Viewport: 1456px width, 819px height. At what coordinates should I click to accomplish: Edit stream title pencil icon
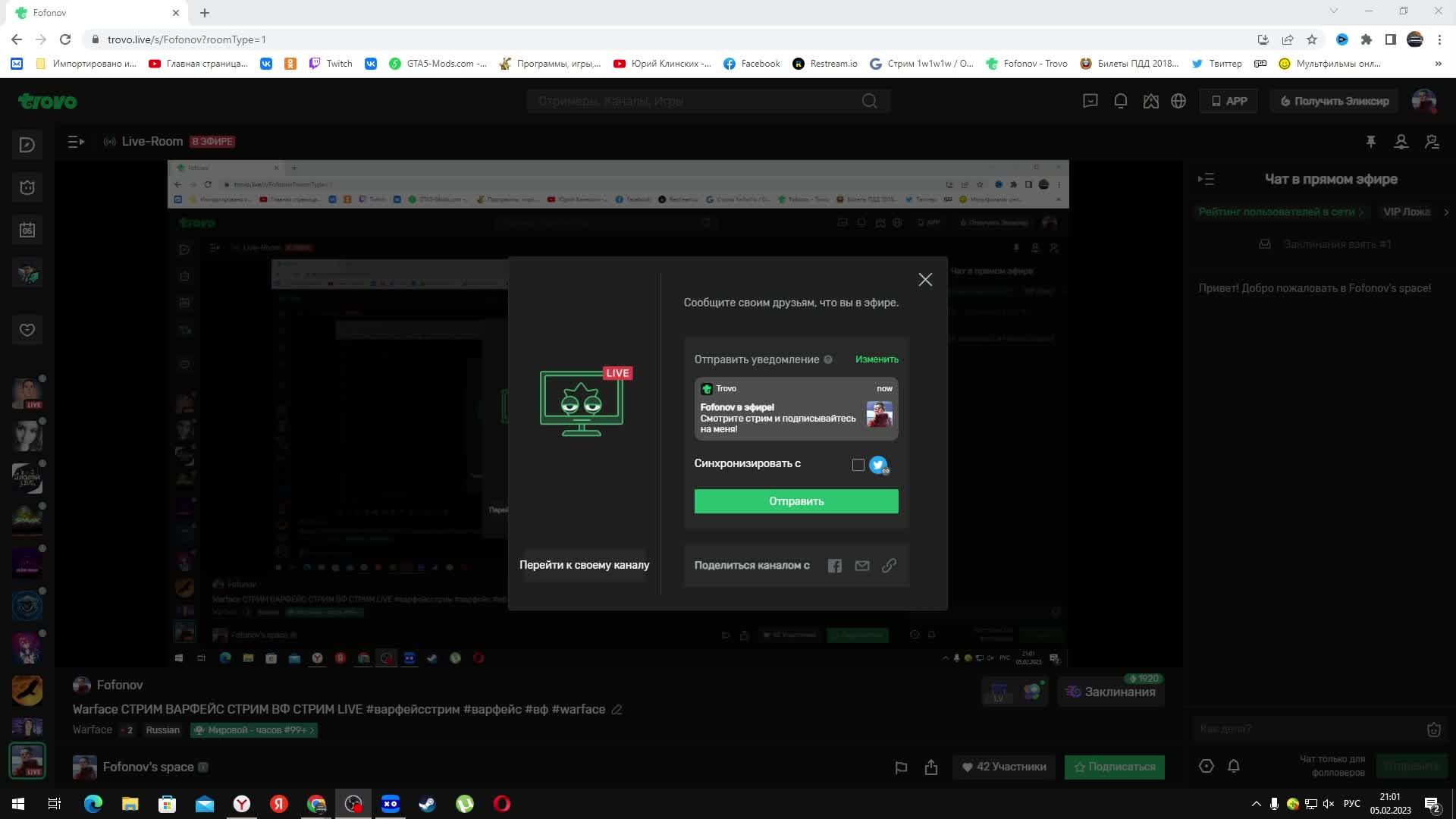pyautogui.click(x=617, y=710)
